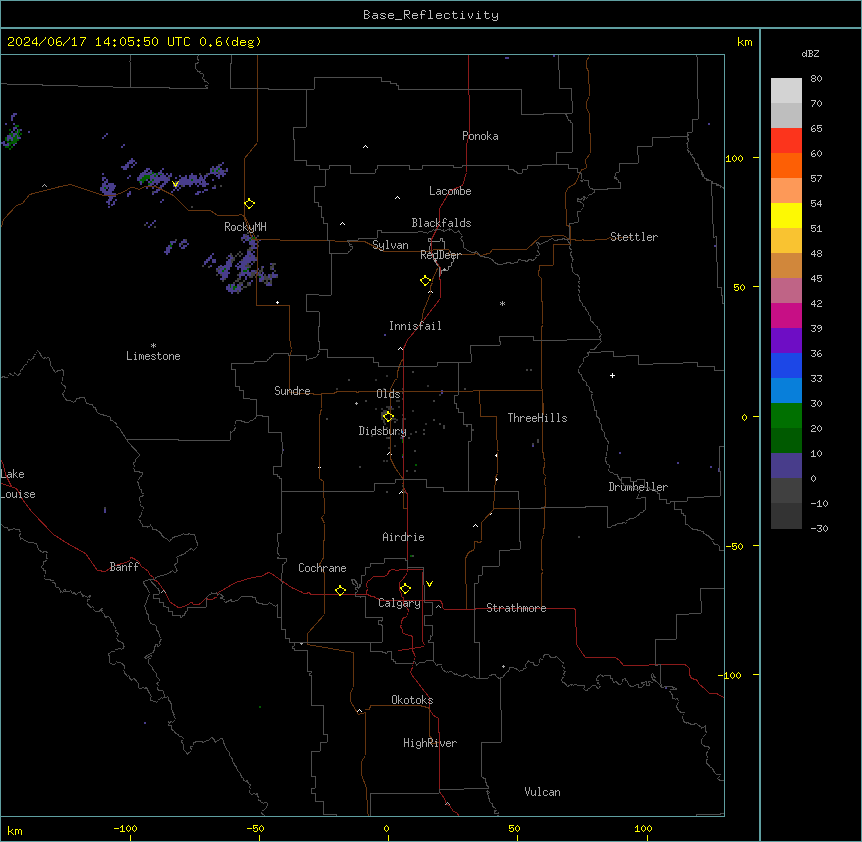
Task: Click the Didsbury town label
Action: 383,431
